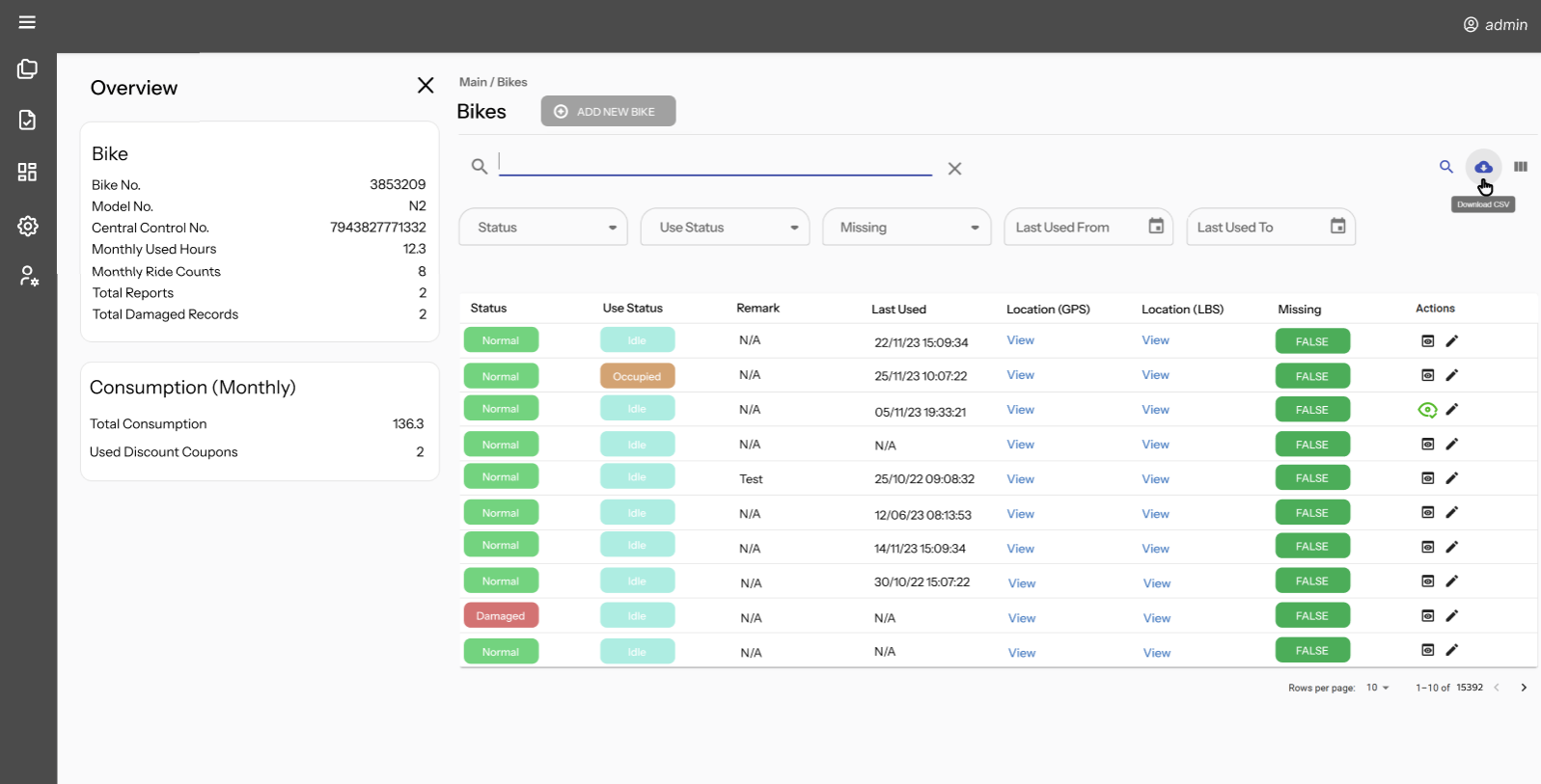Expand the Status filter dropdown
The image size is (1541, 784).
point(543,228)
